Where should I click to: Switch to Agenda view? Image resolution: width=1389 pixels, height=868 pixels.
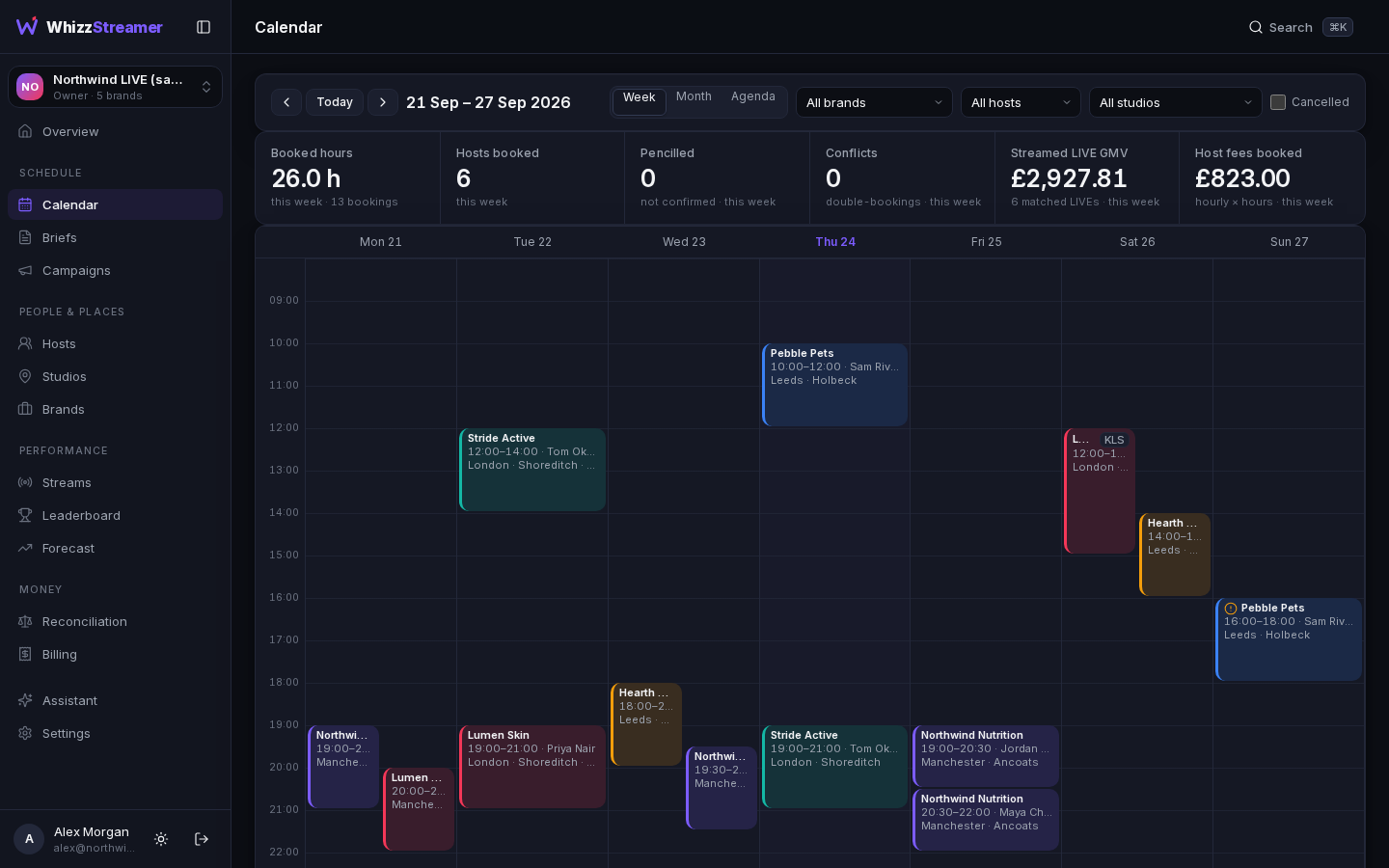pyautogui.click(x=753, y=96)
